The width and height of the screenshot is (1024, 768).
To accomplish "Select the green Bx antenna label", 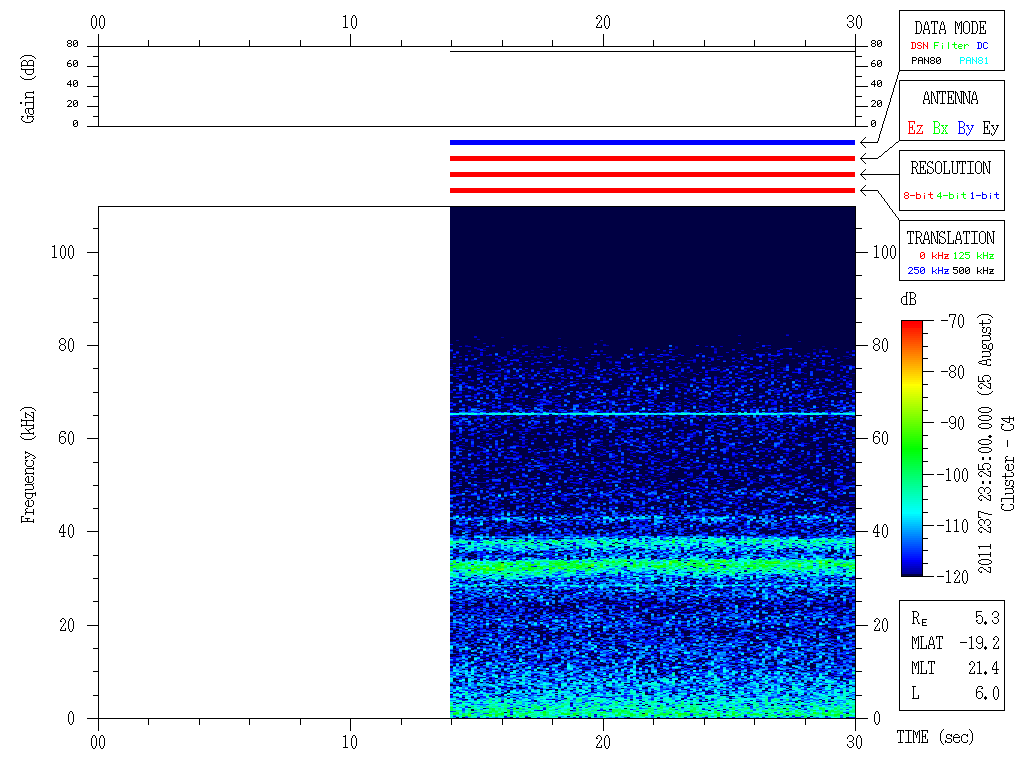I will (x=940, y=128).
